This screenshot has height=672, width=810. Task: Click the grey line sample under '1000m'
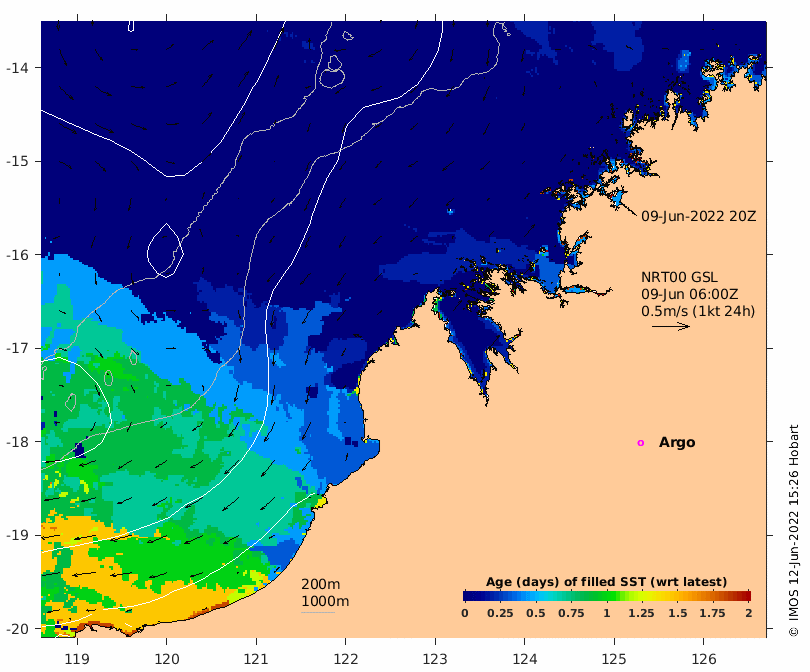[318, 613]
